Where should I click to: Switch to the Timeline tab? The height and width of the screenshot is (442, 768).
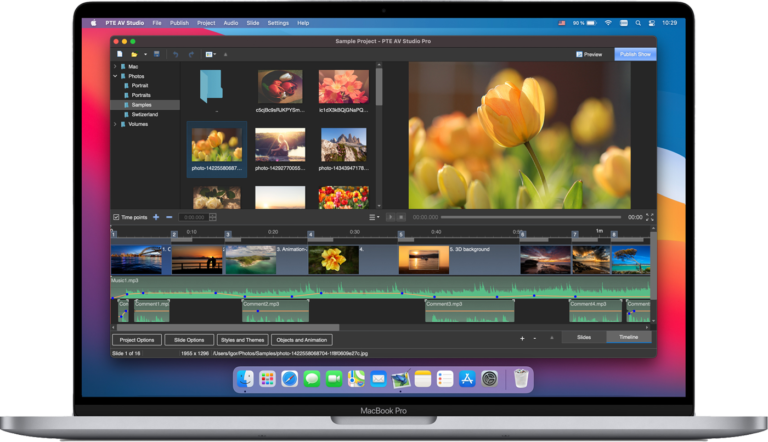point(628,337)
